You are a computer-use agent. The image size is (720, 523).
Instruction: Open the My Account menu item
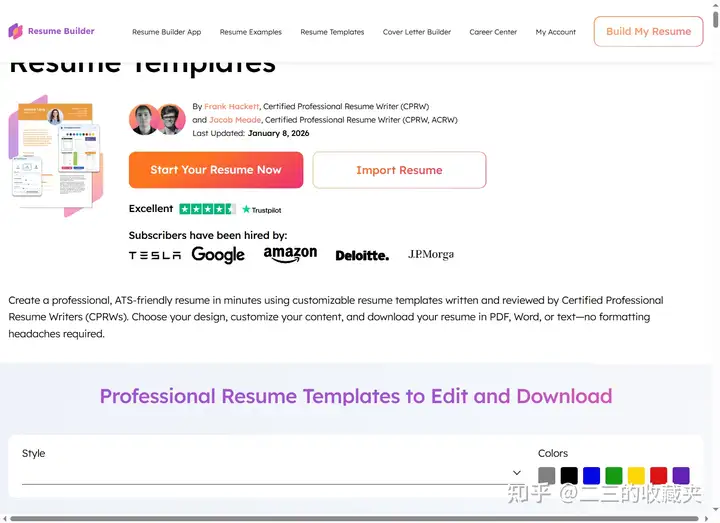[x=556, y=32]
